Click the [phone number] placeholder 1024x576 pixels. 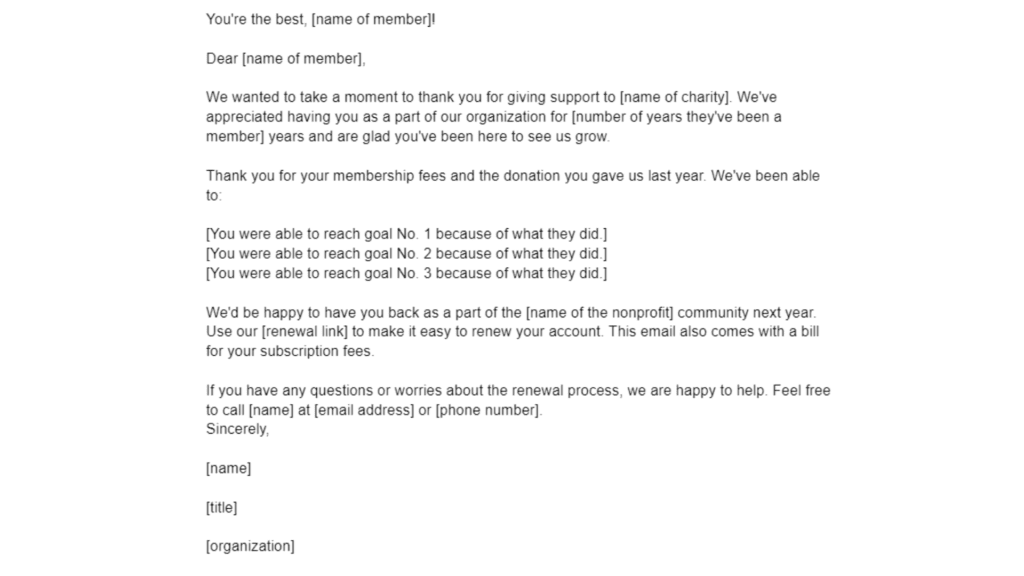click(x=487, y=410)
